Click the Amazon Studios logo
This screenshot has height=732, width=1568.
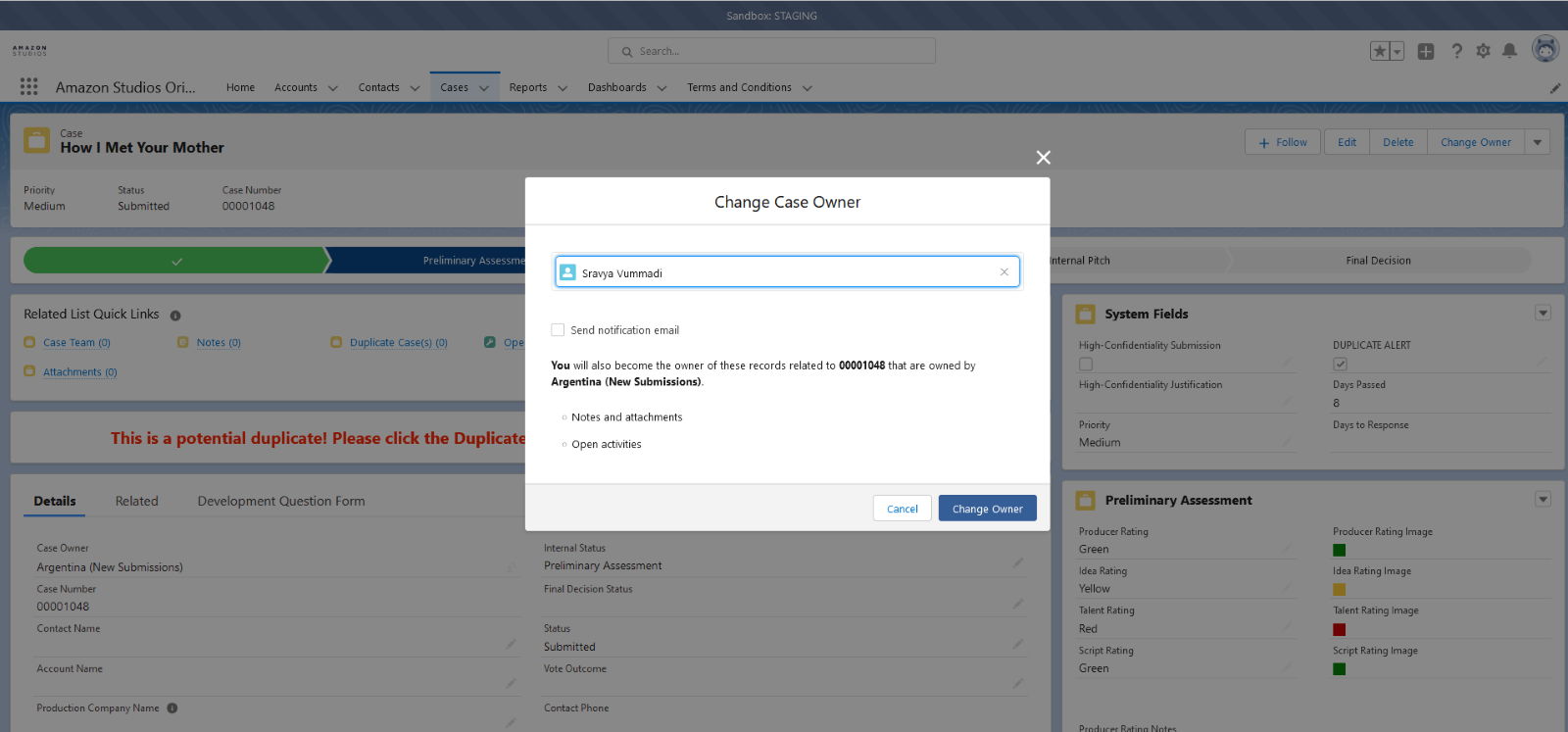tap(29, 50)
